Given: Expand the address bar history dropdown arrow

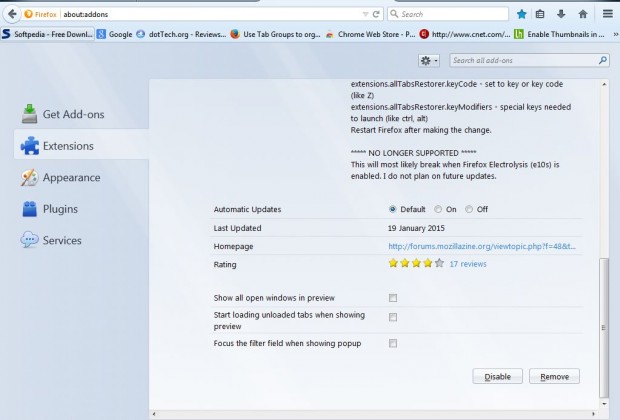Looking at the screenshot, I should coord(365,14).
